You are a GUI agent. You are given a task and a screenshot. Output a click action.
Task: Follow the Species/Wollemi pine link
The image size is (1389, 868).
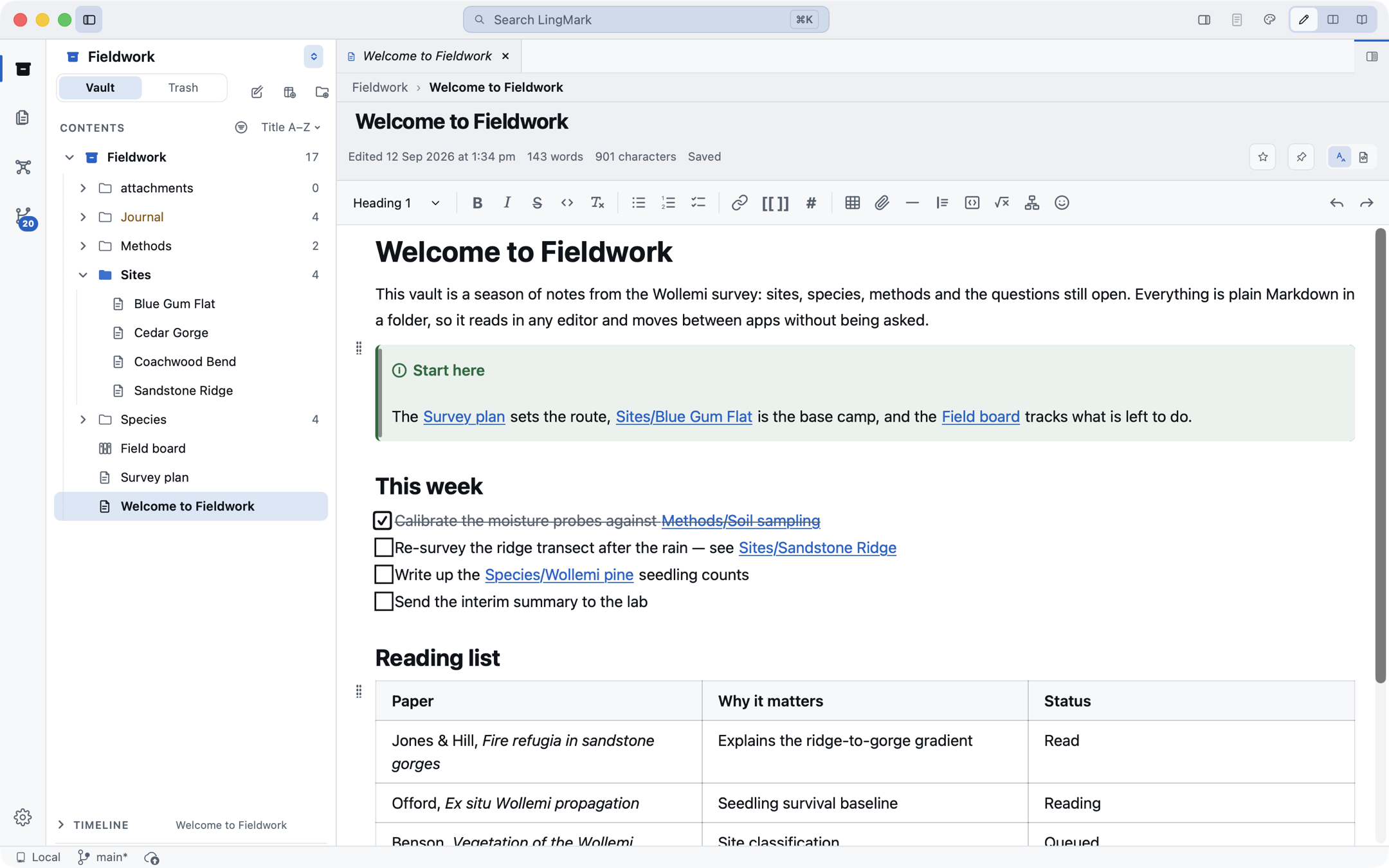(559, 574)
